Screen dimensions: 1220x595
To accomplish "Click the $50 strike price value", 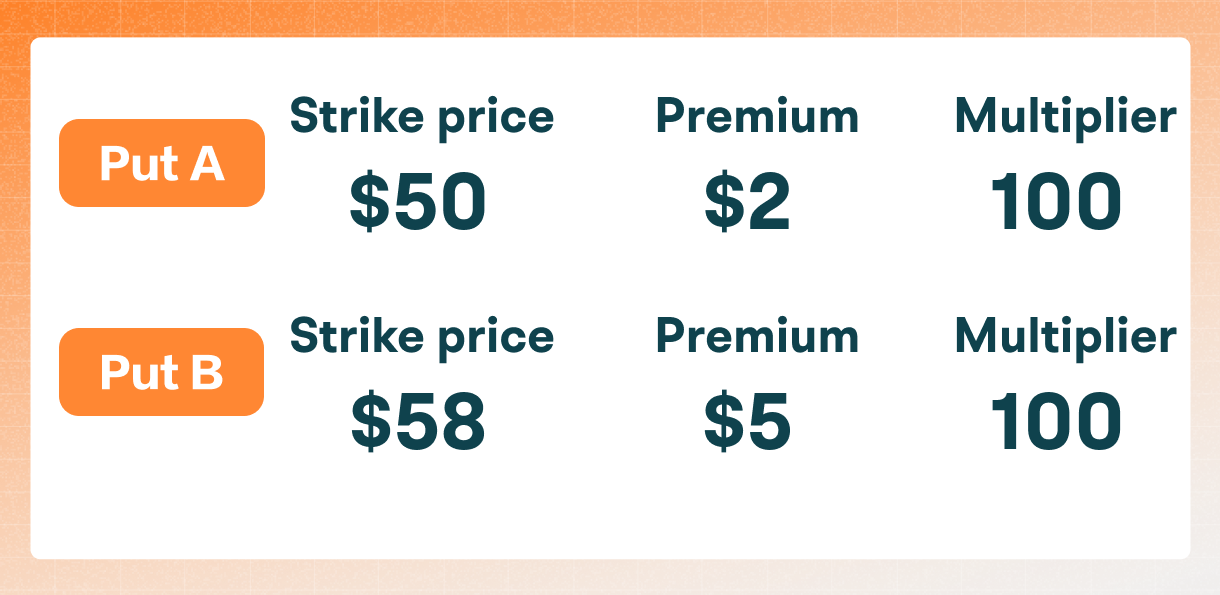I will click(x=418, y=203).
